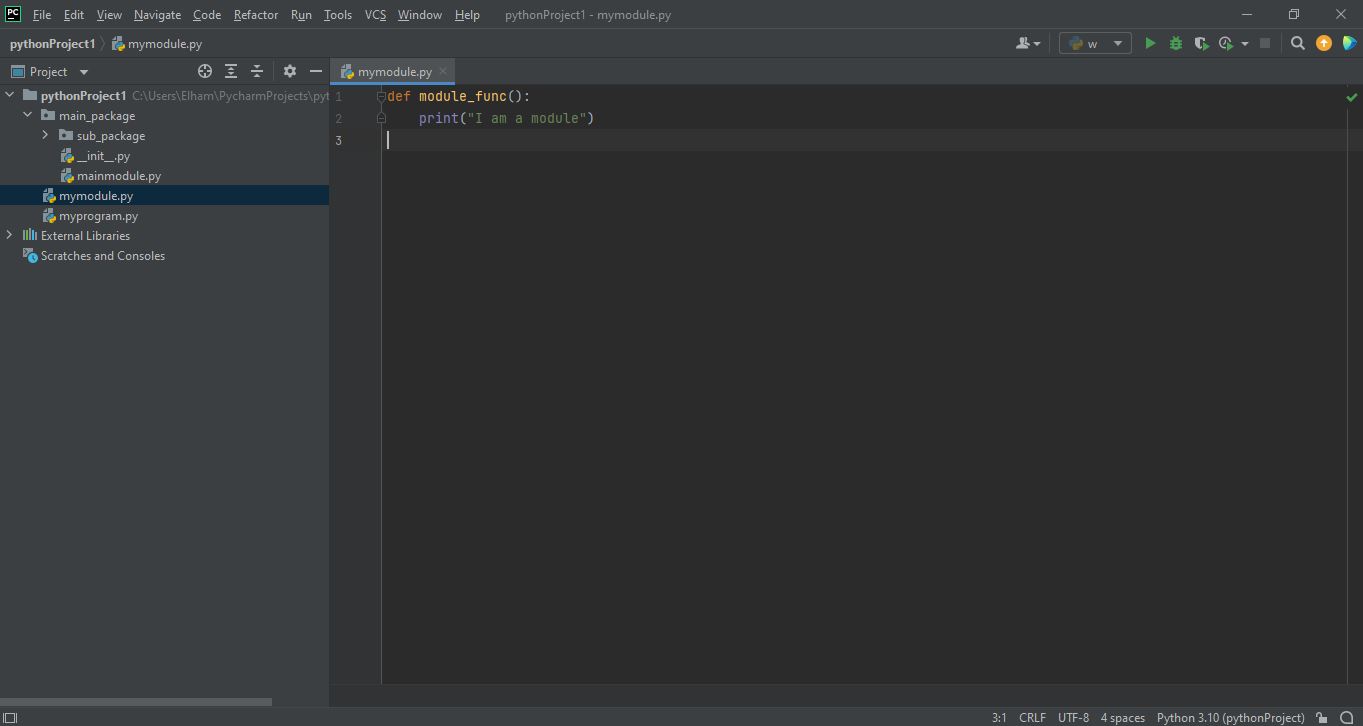Click the orange update arrow icon
The image size is (1363, 726).
click(1324, 43)
